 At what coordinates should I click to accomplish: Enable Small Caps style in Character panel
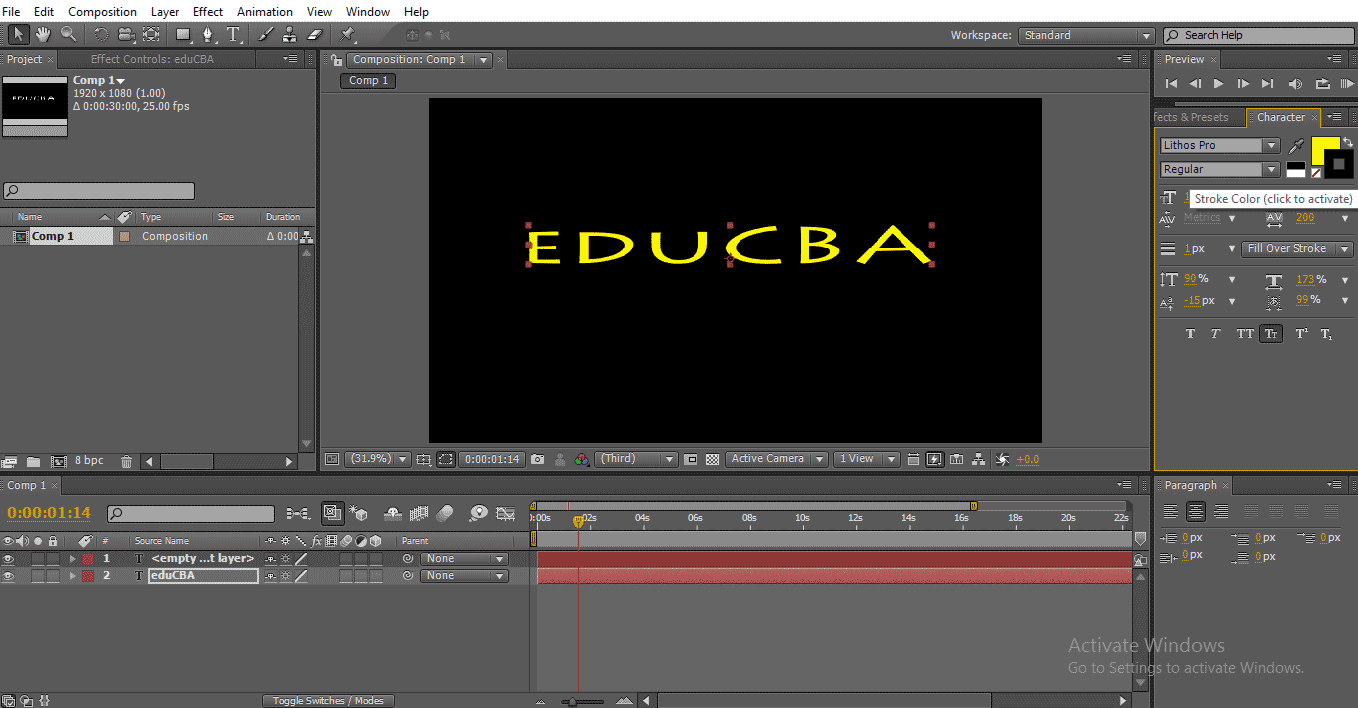tap(1271, 334)
